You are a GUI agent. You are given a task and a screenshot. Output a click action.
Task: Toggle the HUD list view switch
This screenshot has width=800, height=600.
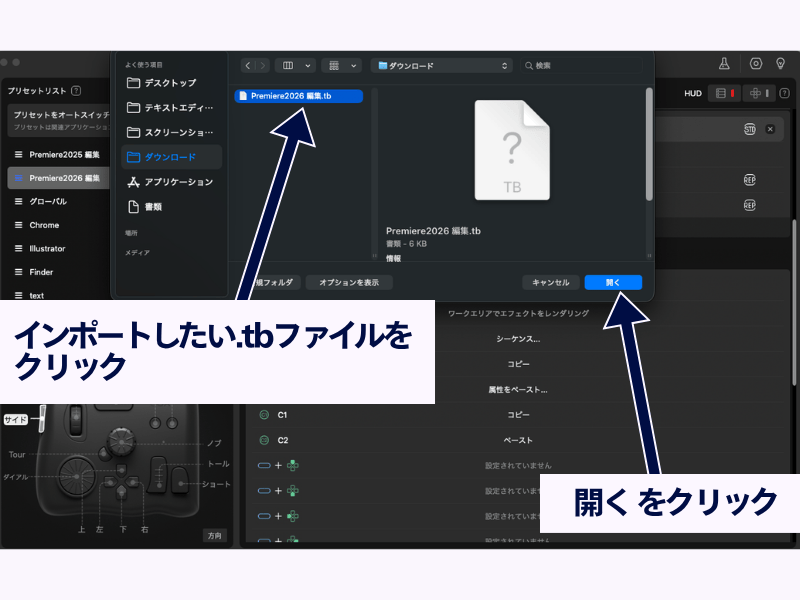[724, 93]
